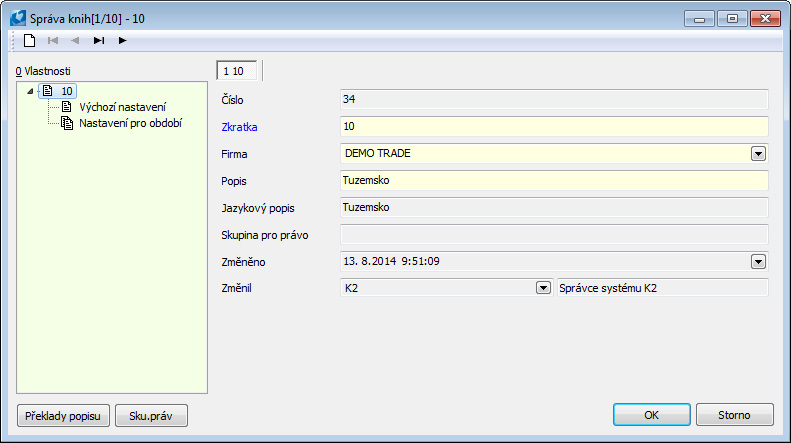Select the '1 10' tab
This screenshot has height=443, width=791.
click(237, 71)
